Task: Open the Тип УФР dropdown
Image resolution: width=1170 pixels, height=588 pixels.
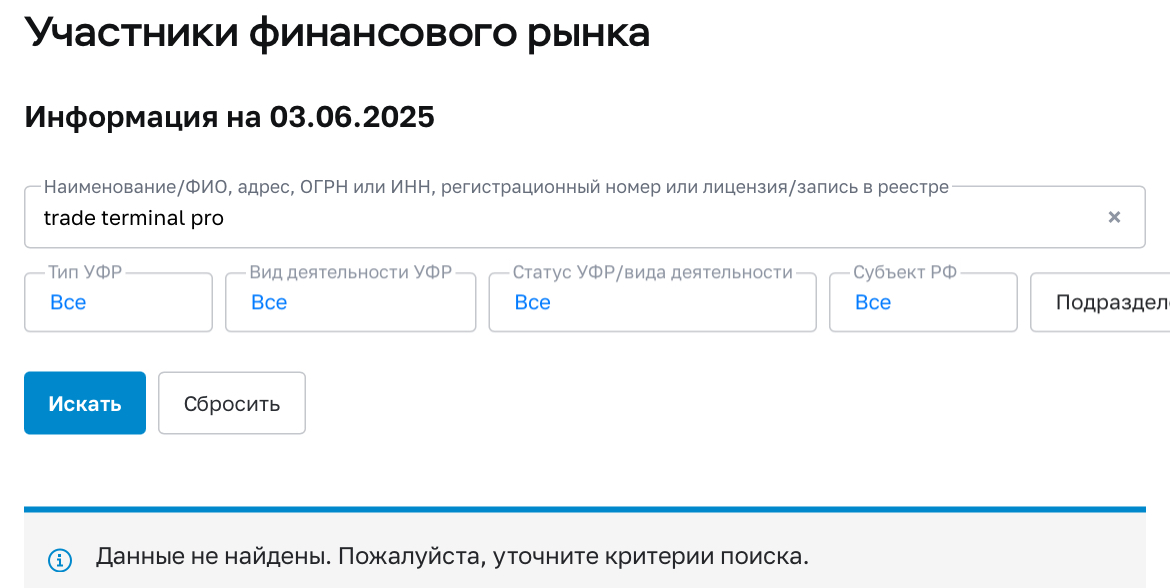Action: [118, 303]
